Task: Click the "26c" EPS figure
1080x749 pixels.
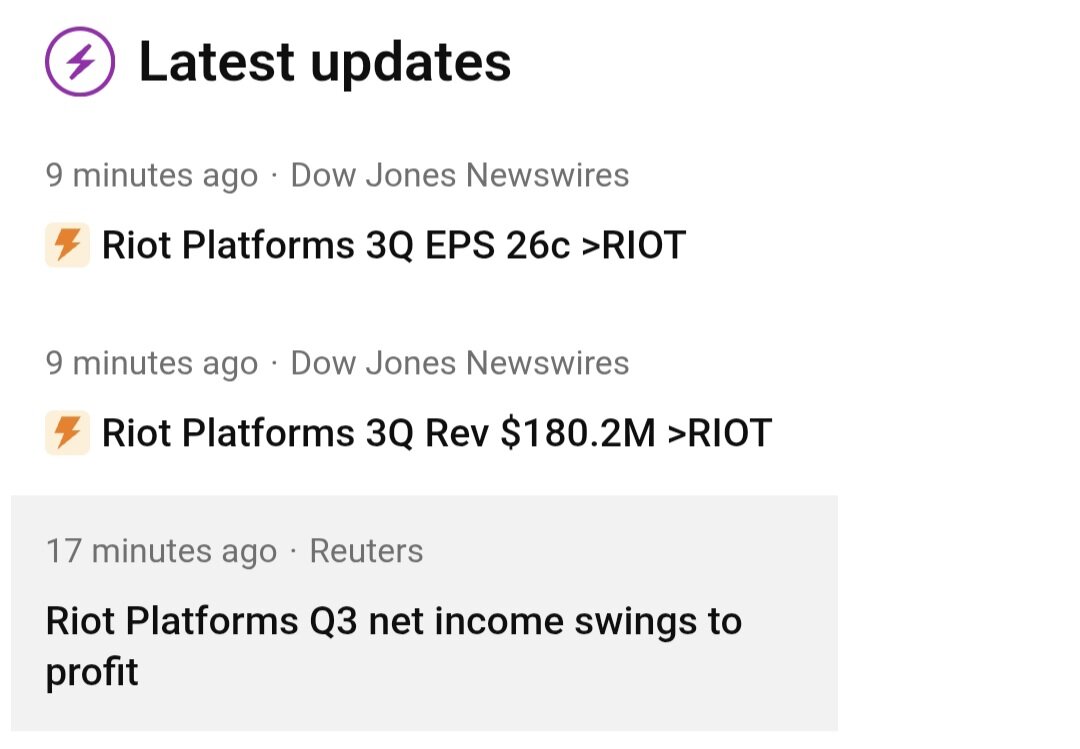Action: click(537, 245)
